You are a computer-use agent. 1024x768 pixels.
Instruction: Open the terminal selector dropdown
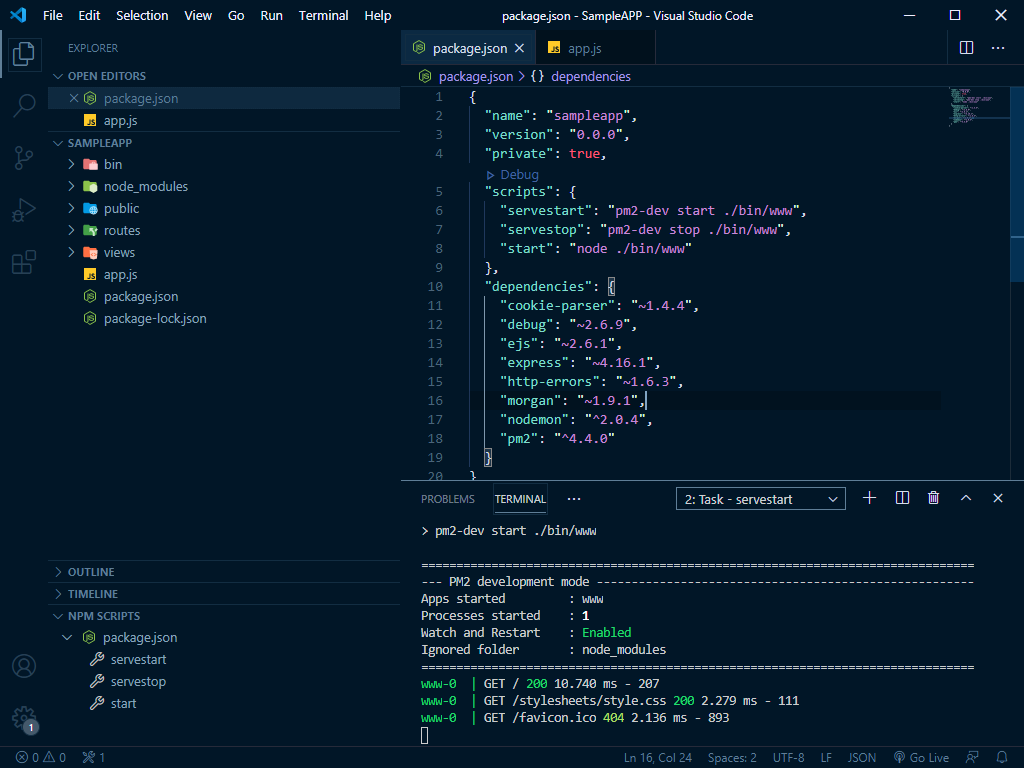760,499
